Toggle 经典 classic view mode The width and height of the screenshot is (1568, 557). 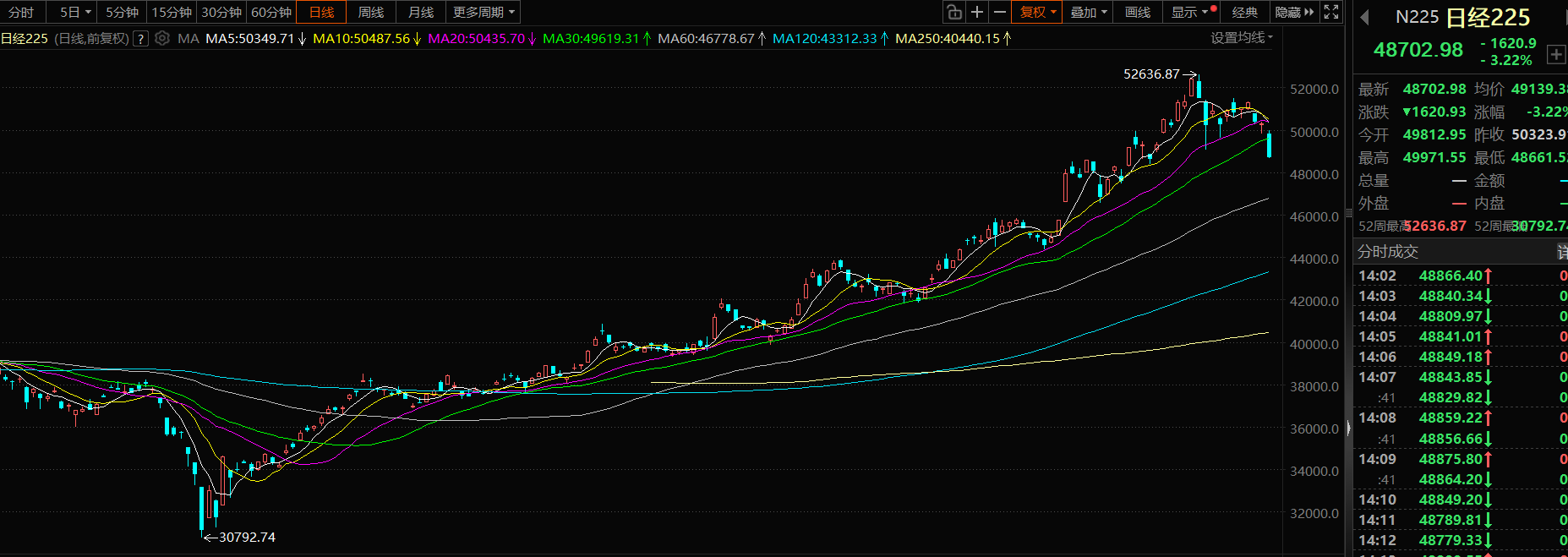[x=1244, y=12]
